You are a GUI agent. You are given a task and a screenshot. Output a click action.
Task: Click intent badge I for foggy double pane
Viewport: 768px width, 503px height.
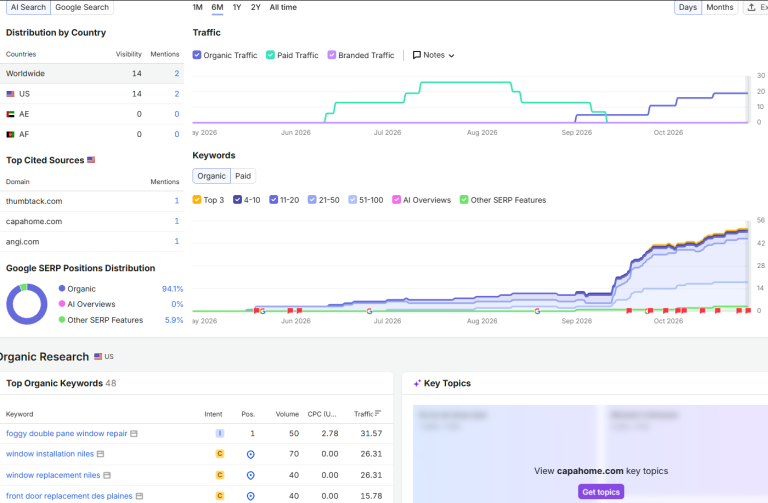coord(220,433)
